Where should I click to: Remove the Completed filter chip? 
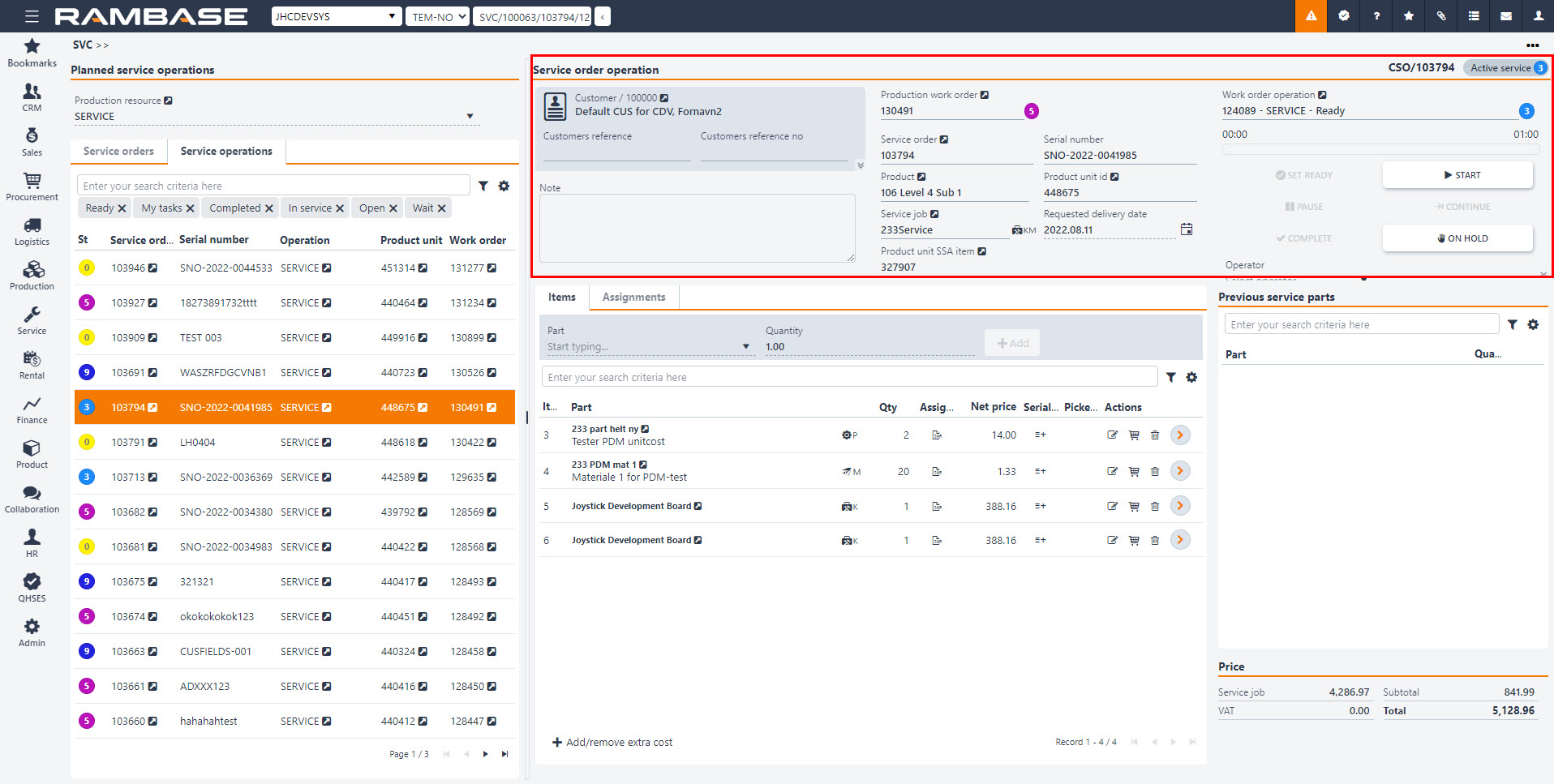[269, 208]
